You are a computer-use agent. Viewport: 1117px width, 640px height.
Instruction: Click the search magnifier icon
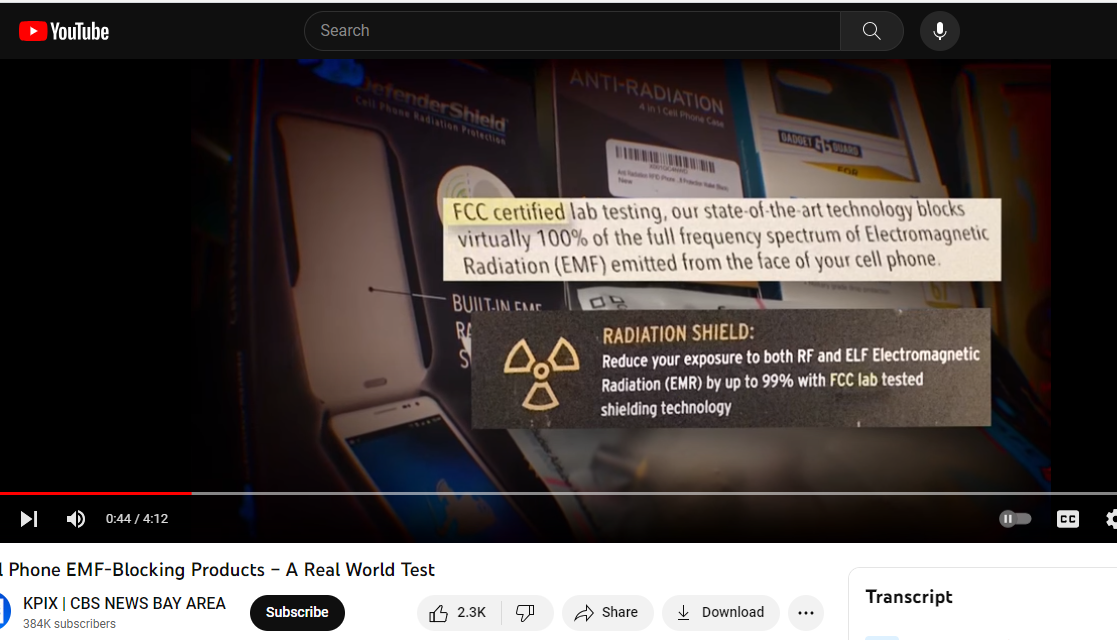tap(870, 30)
